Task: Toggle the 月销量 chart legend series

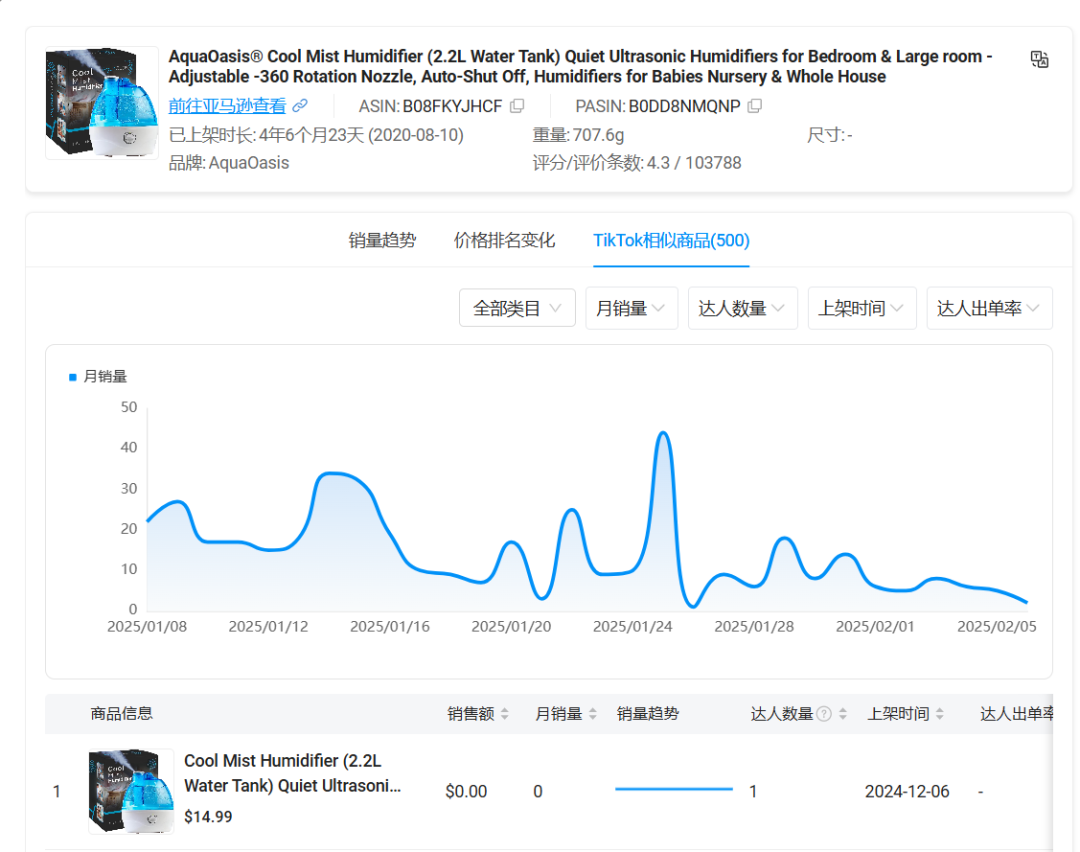Action: point(98,377)
